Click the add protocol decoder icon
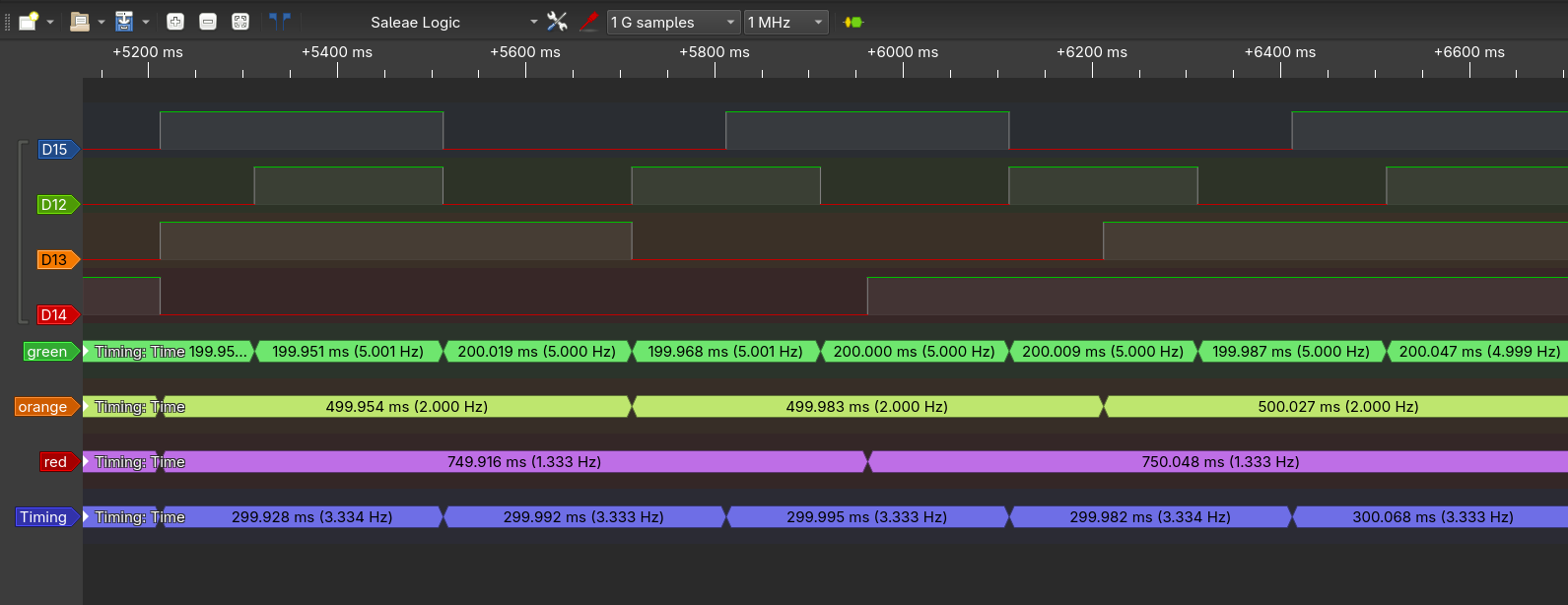The height and width of the screenshot is (605, 1568). pos(853,22)
